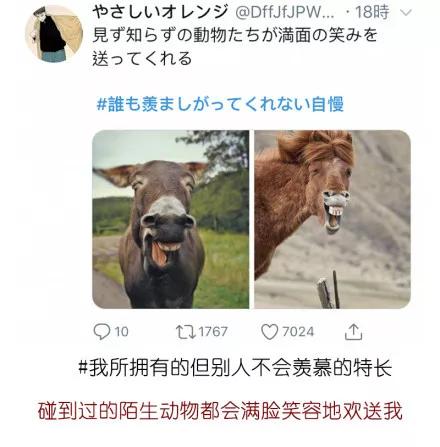The image size is (440, 447).
Task: Select the tweet text 送ってくれる line
Action: pos(142,58)
